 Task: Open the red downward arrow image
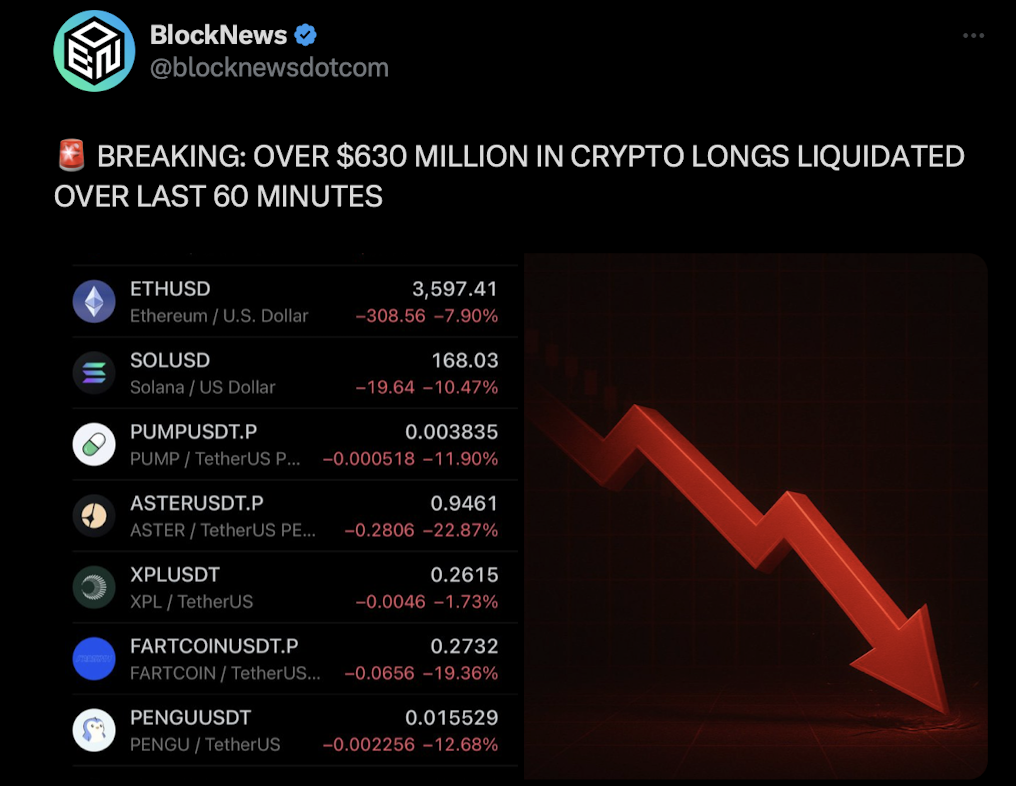pos(755,515)
